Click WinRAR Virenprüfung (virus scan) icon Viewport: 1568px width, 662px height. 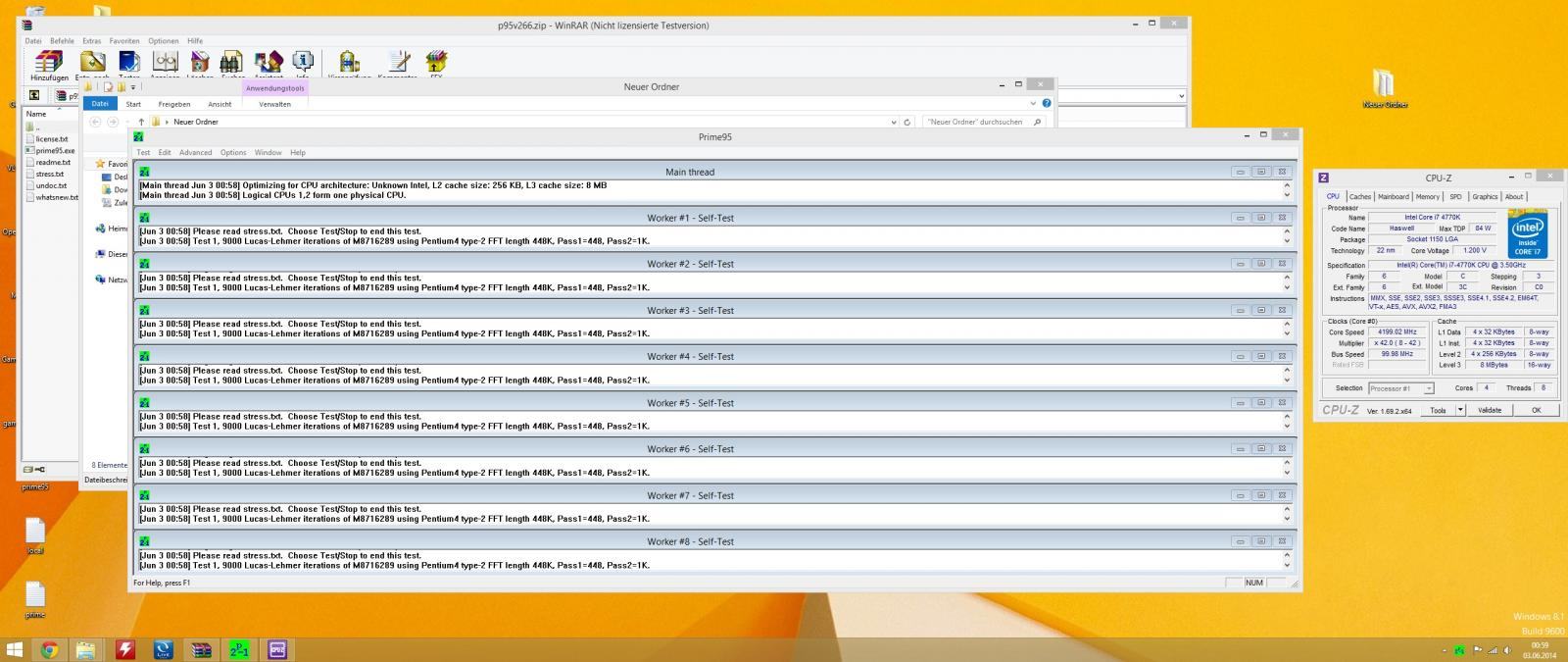[x=350, y=63]
